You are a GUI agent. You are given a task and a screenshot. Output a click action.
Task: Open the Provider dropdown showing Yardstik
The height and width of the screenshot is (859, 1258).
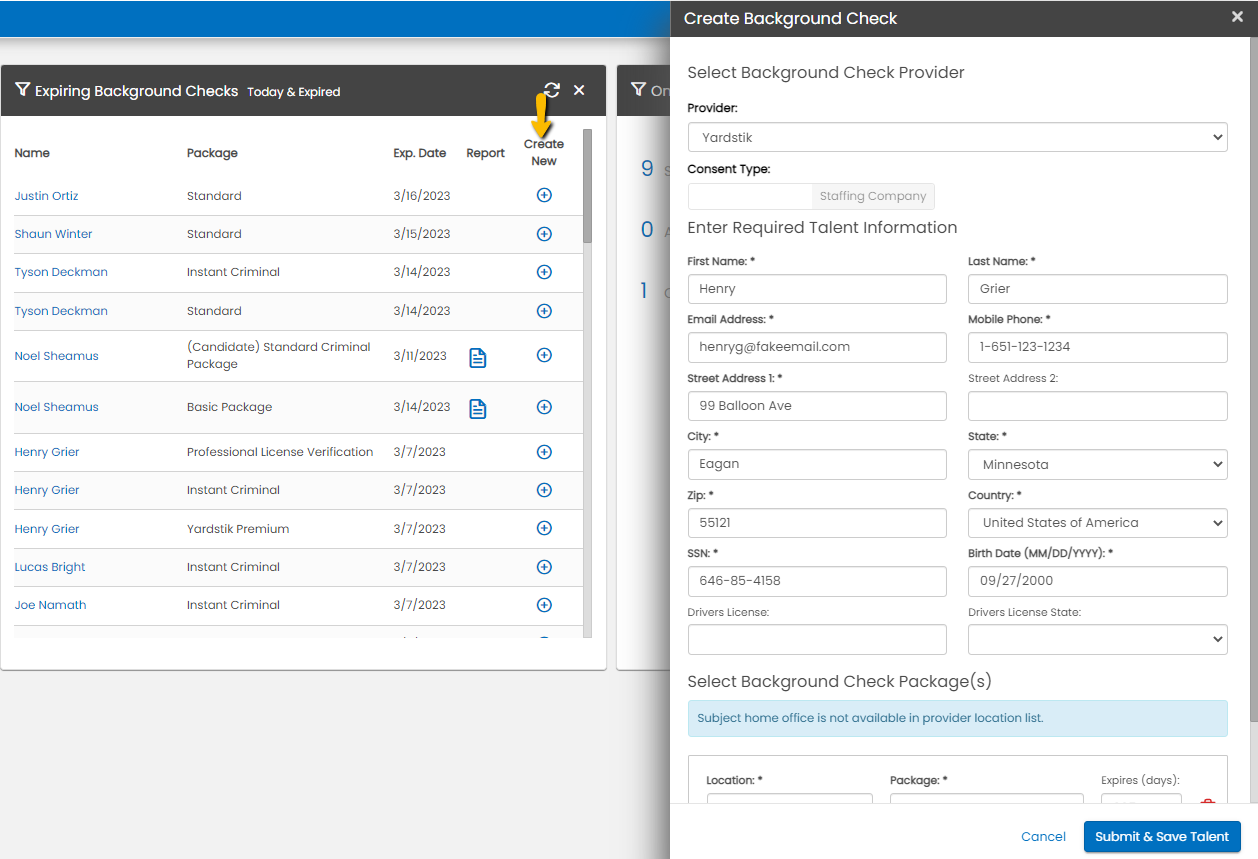[957, 137]
